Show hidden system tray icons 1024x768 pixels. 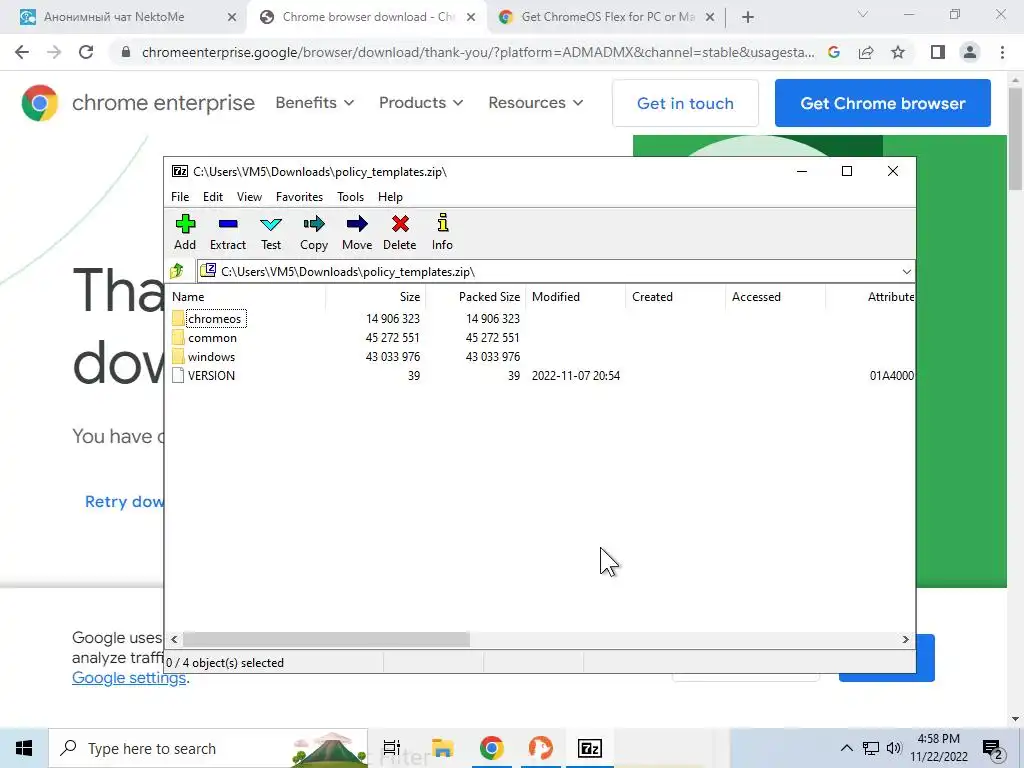(846, 748)
